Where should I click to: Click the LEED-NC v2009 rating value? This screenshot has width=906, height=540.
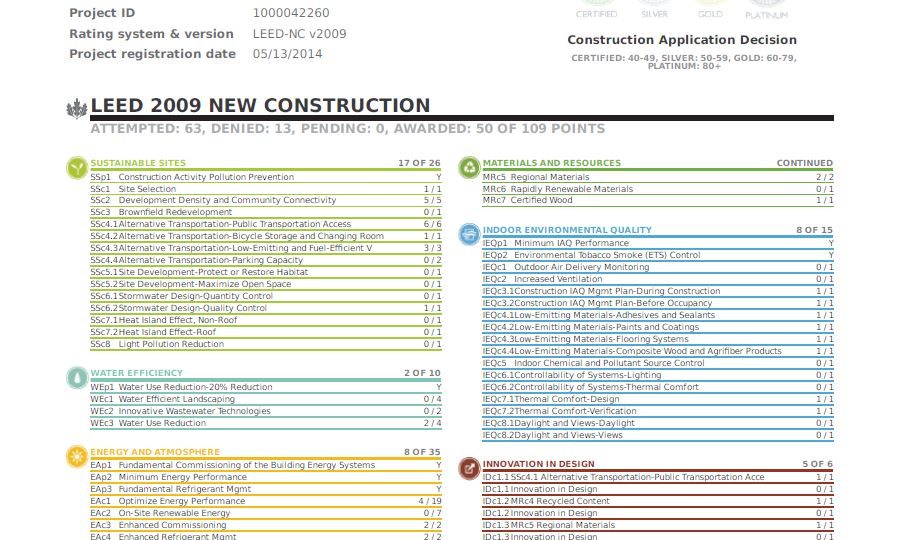tap(299, 33)
